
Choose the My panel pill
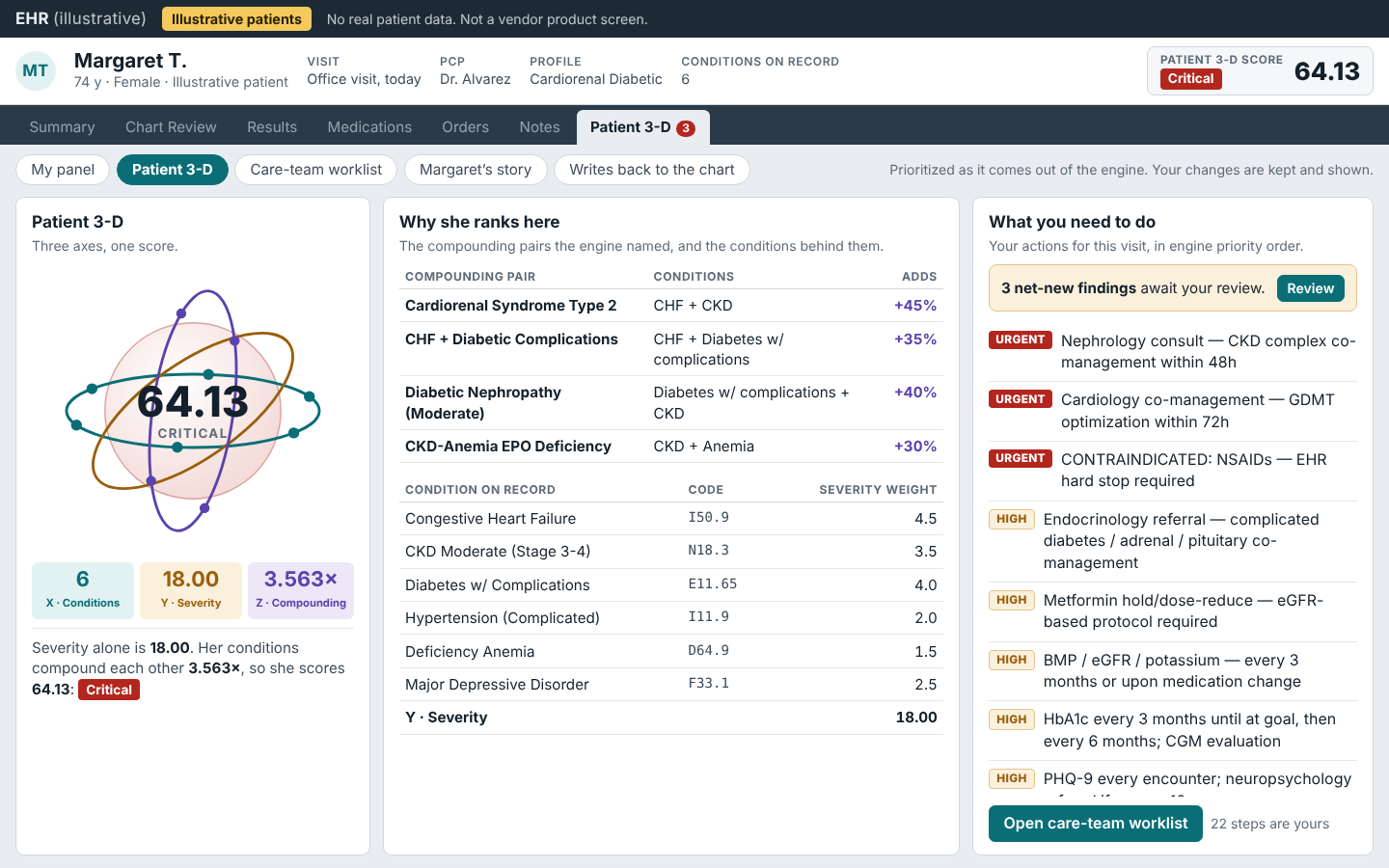tap(63, 170)
